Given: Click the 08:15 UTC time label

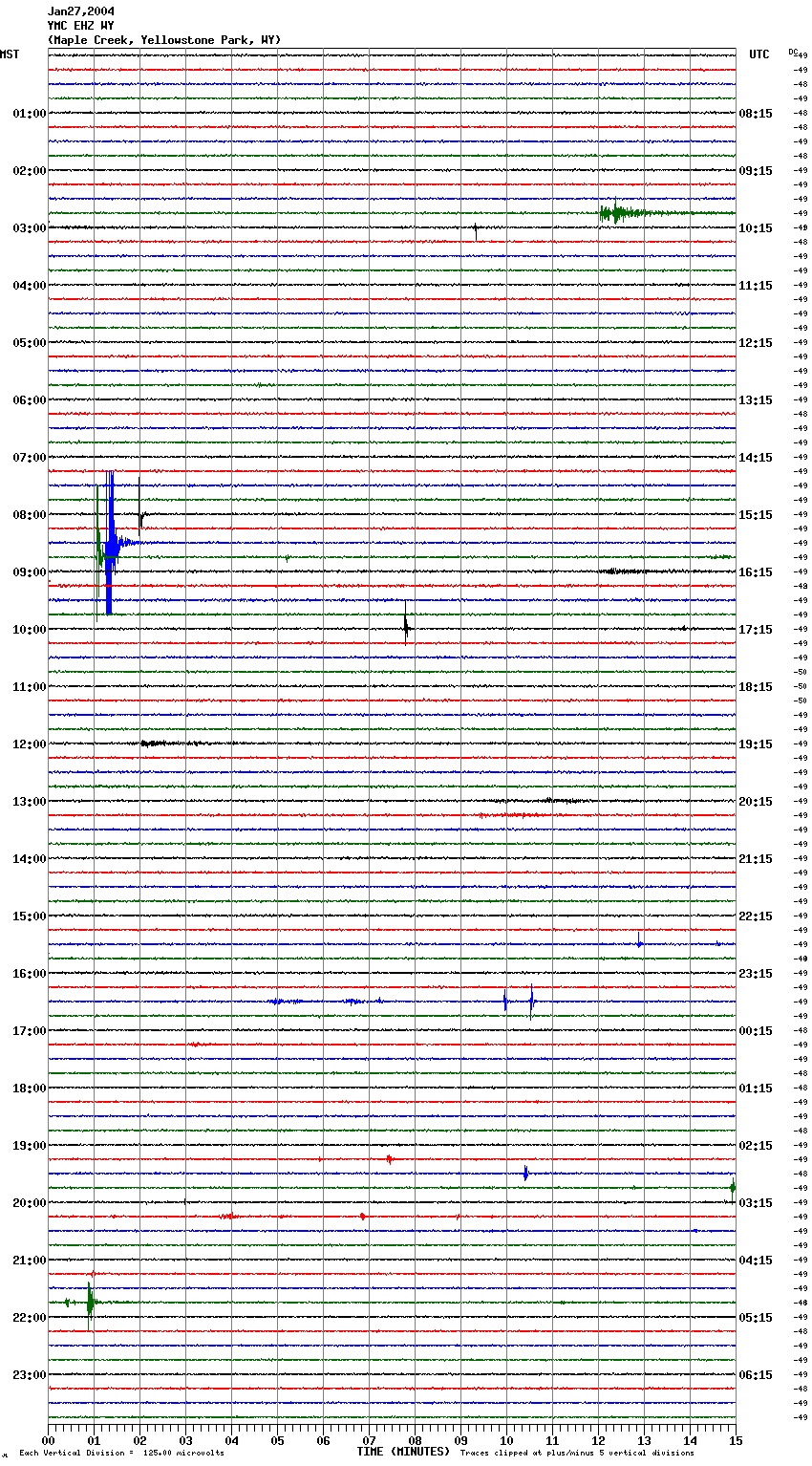Looking at the screenshot, I should (756, 114).
